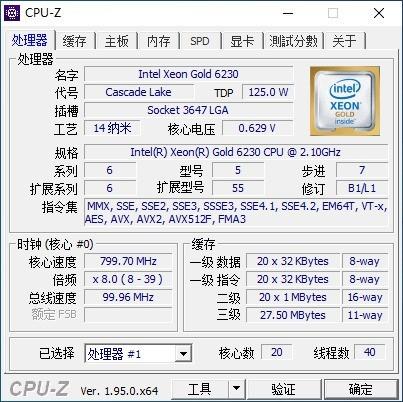Click the 名字 field showing Intel Xeon Gold 6230
The width and height of the screenshot is (403, 402).
pos(189,74)
